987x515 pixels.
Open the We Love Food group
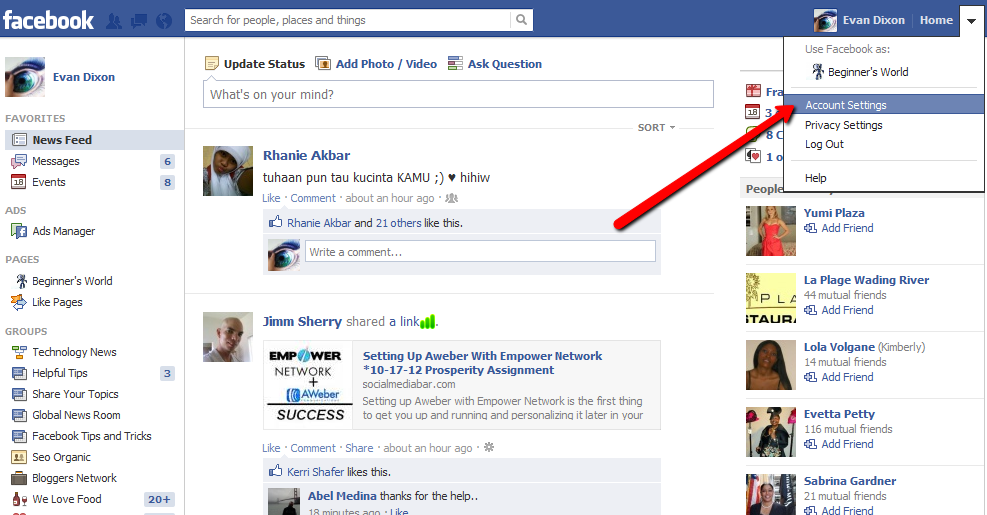[x=66, y=499]
